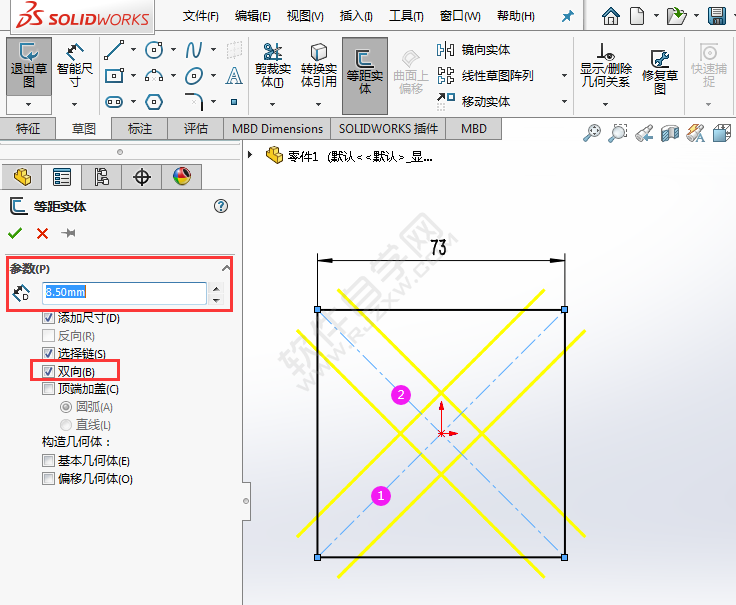The image size is (736, 605).
Task: Open the Edit (编辑) menu
Action: coord(253,16)
